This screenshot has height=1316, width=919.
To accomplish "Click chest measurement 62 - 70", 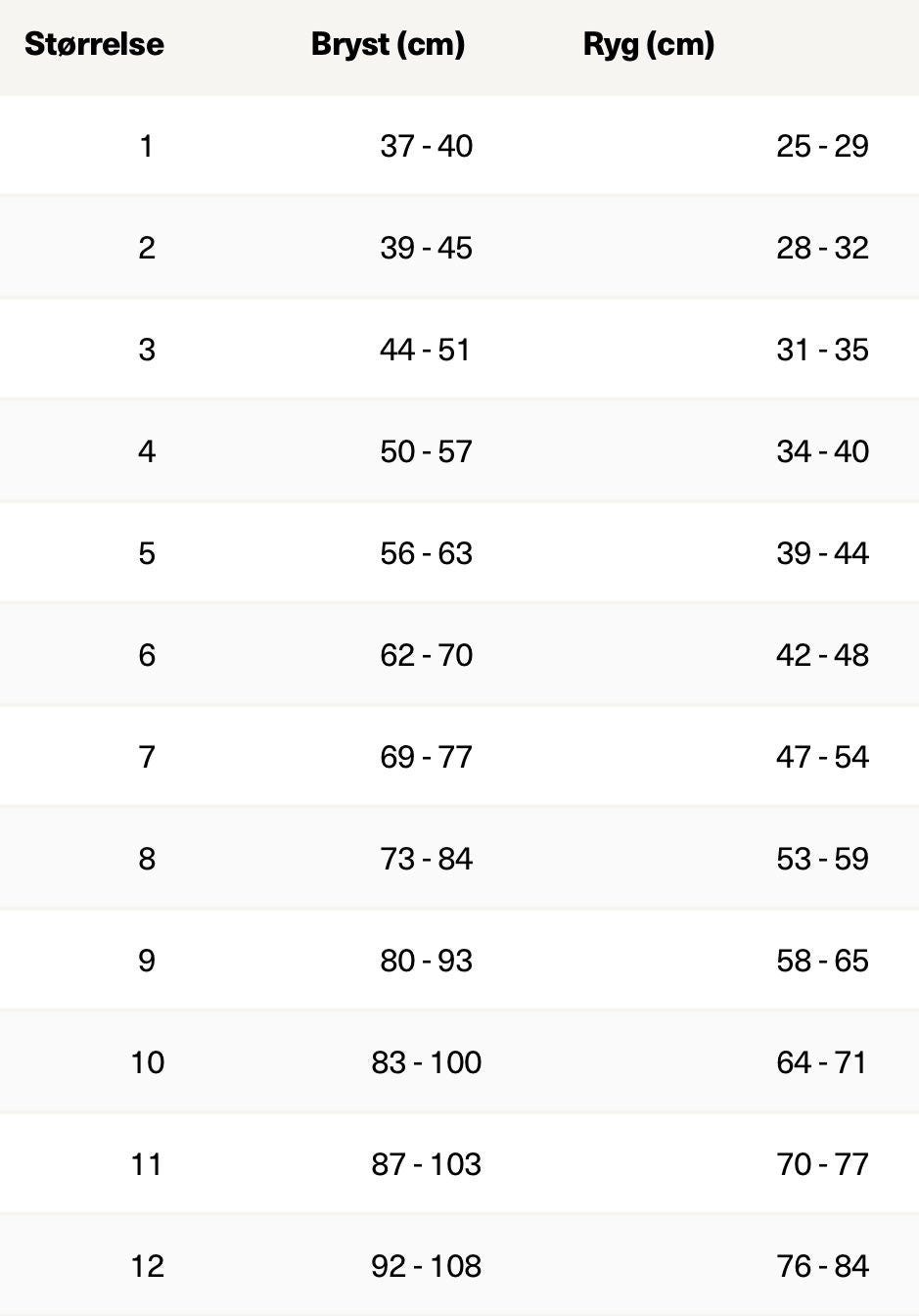I will coord(426,655).
